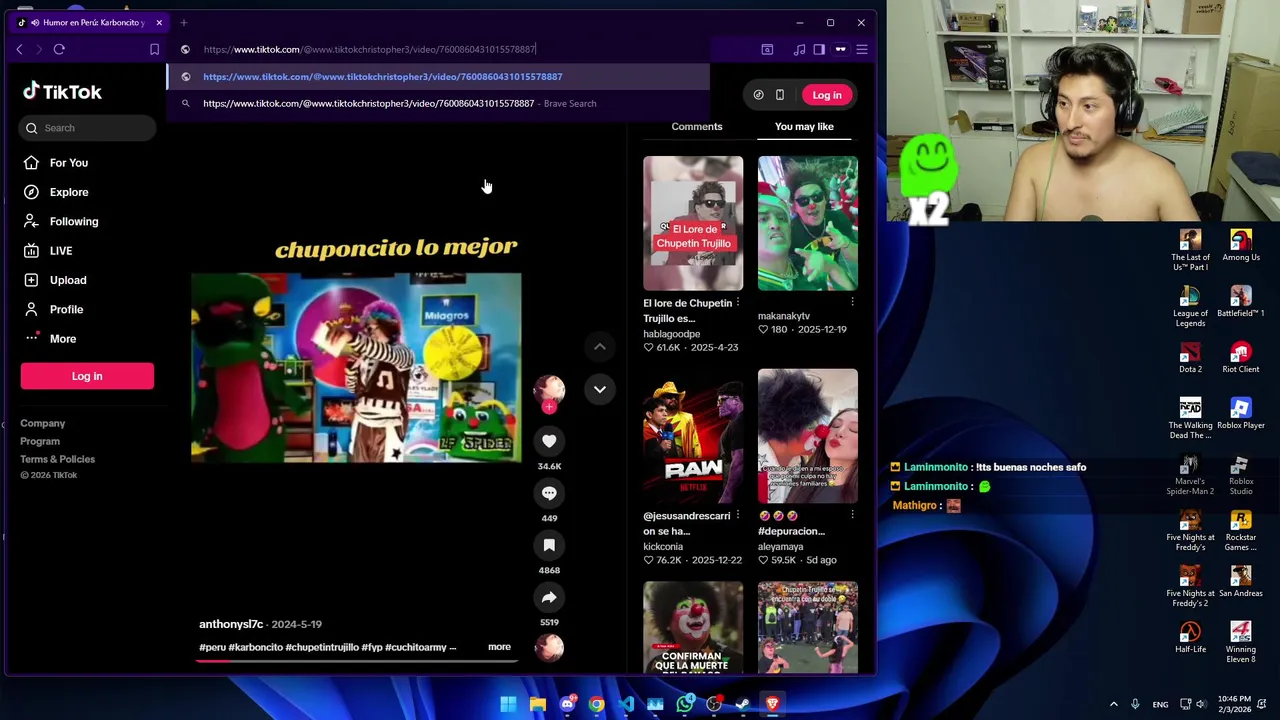Viewport: 1280px width, 720px height.
Task: Open the Terms & Policies link
Action: (57, 459)
